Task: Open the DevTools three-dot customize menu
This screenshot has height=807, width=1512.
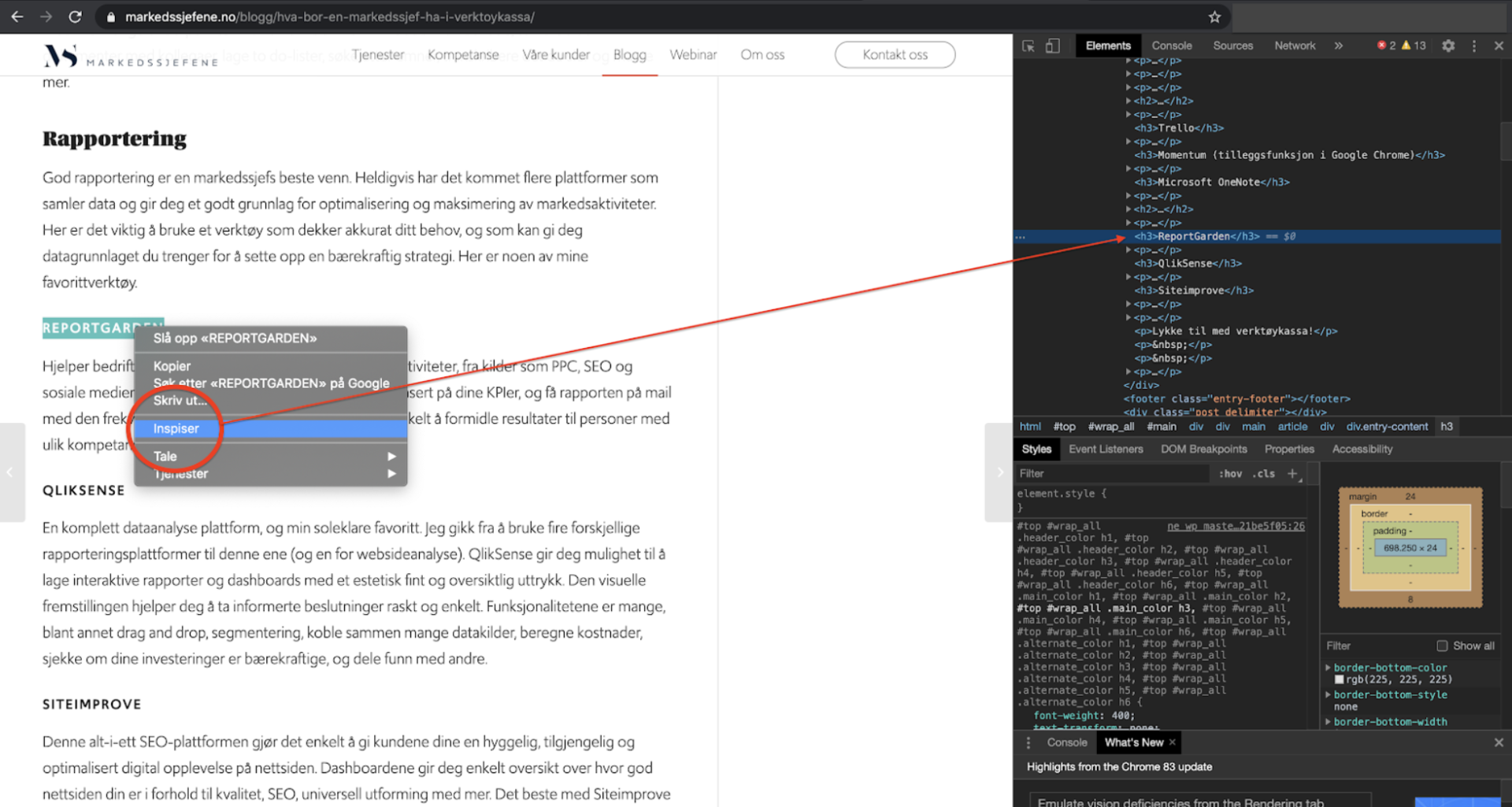Action: click(x=1474, y=46)
